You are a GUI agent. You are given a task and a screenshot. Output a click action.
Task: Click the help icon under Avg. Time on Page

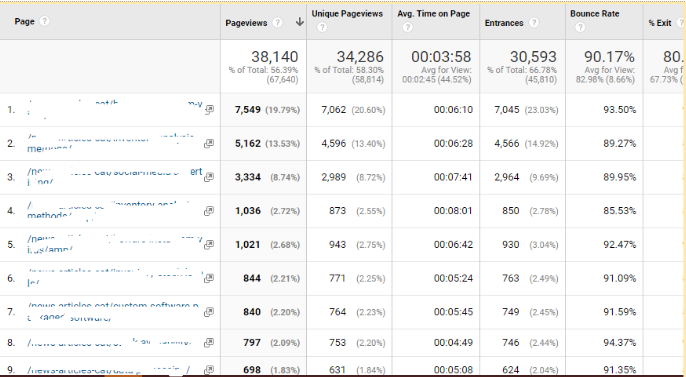[x=408, y=28]
